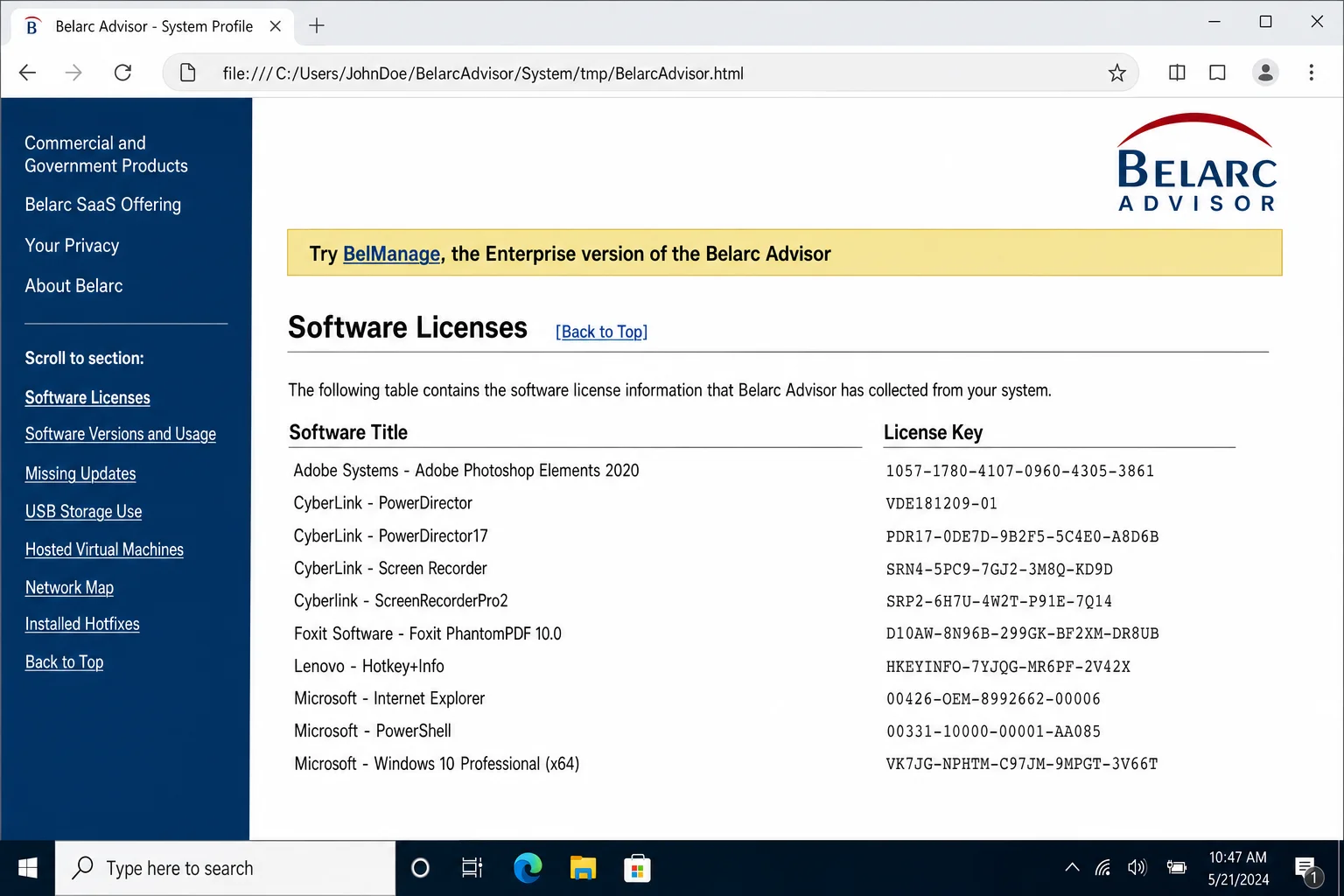Open a new browser tab
The height and width of the screenshot is (896, 1344).
click(x=317, y=26)
